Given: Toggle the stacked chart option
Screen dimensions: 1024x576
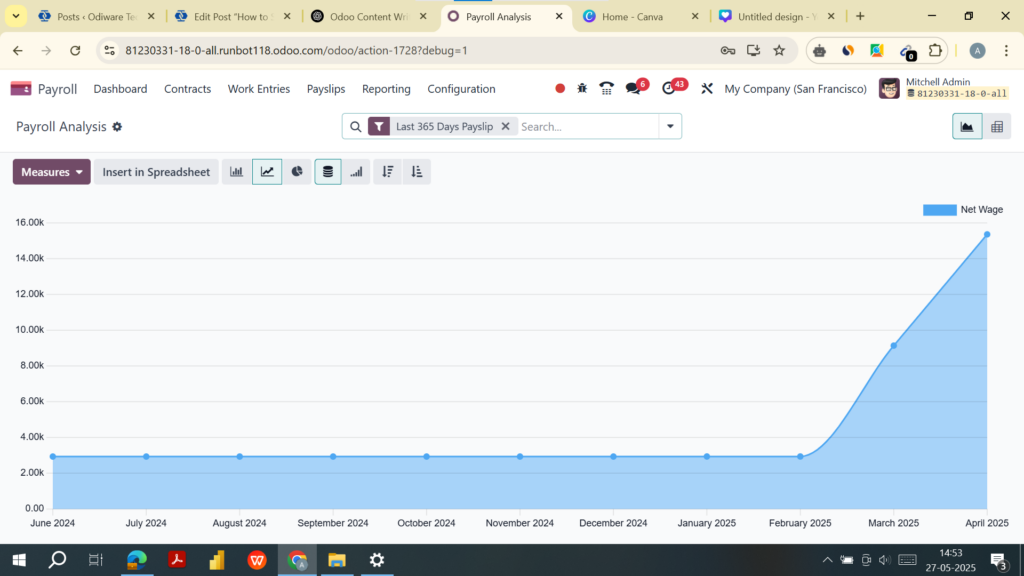Looking at the screenshot, I should click(327, 171).
